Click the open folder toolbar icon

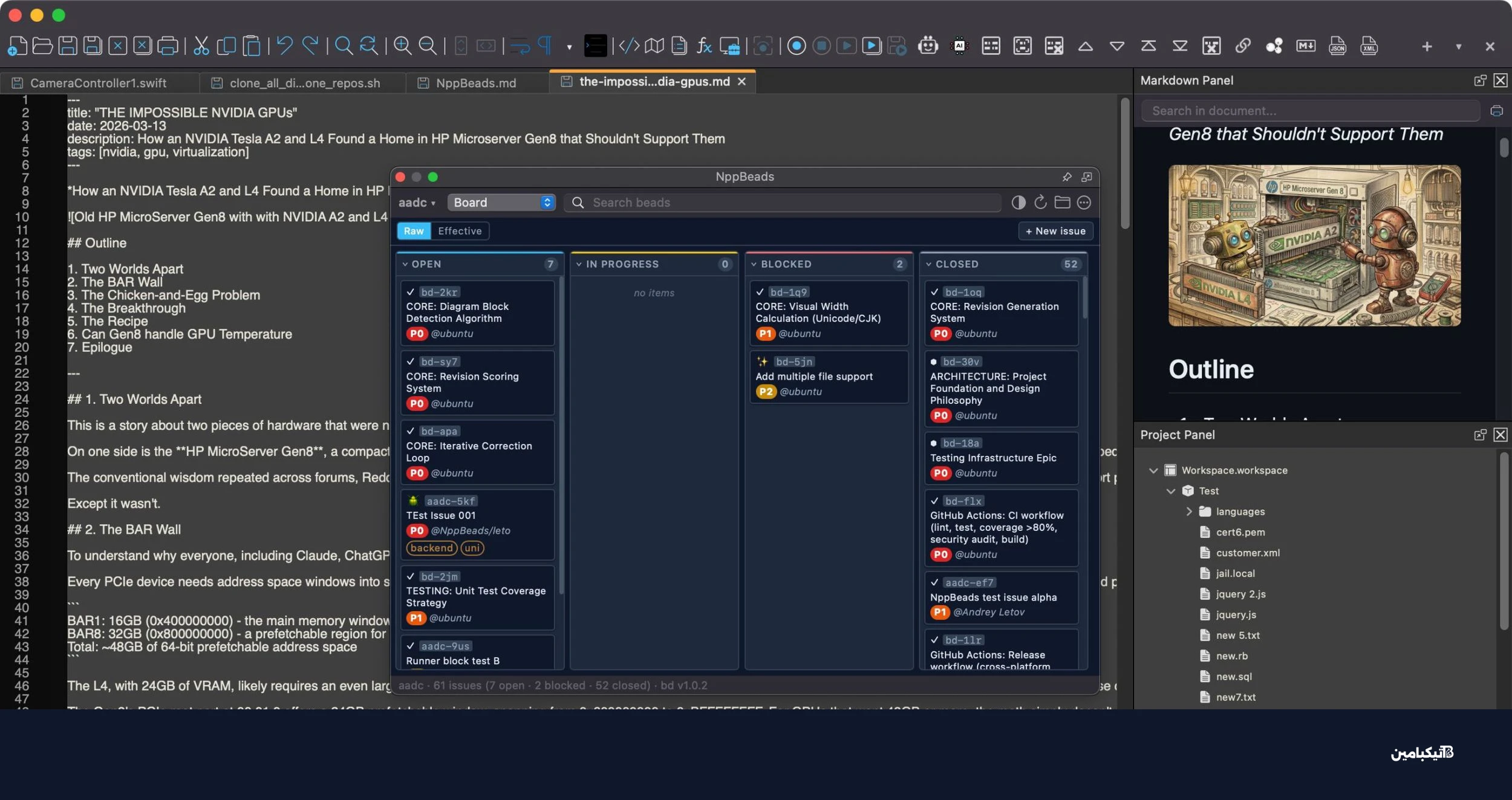click(x=42, y=46)
